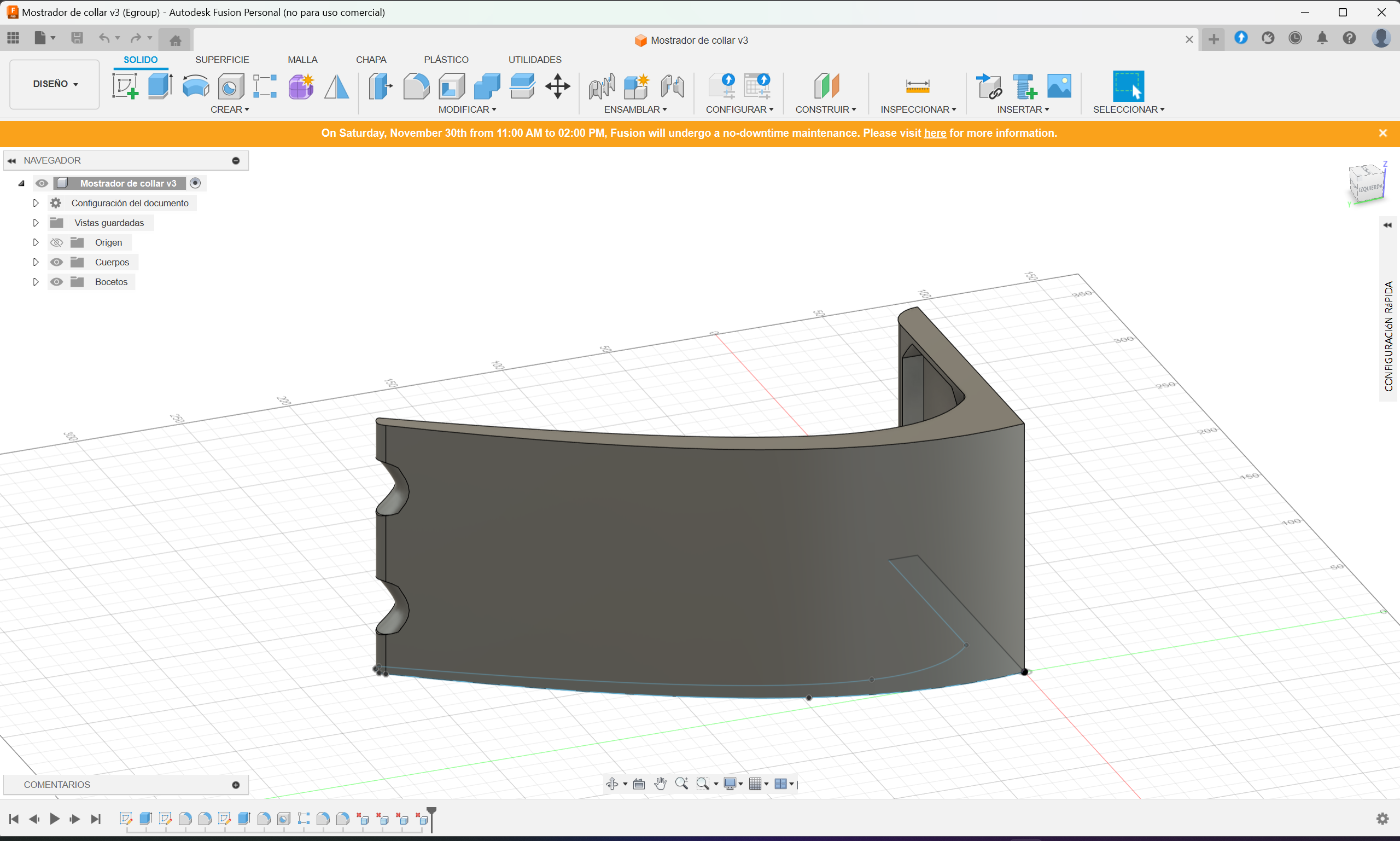The image size is (1400, 841).
Task: Switch to the CHAPA tab
Action: pos(371,60)
